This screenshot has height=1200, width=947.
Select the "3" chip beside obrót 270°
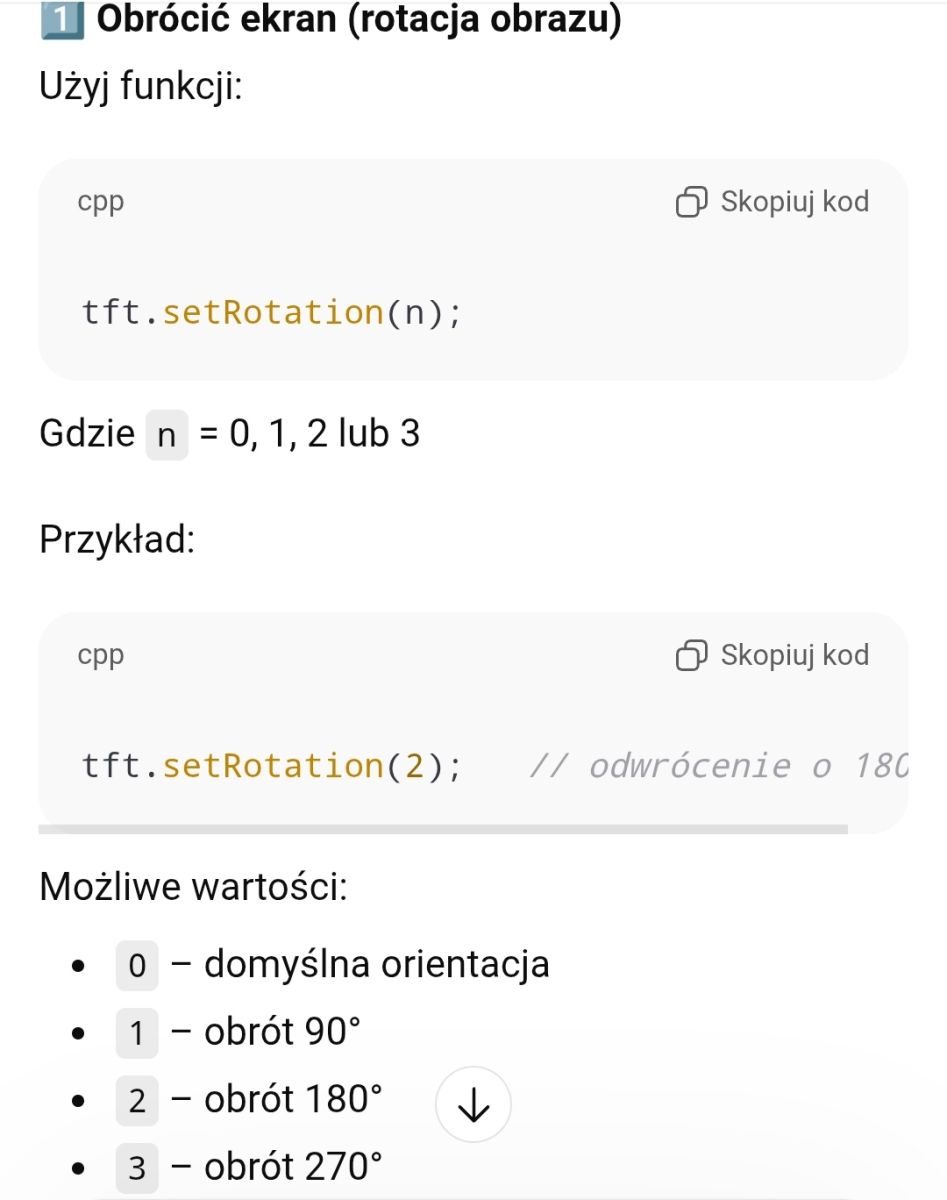click(x=137, y=1168)
